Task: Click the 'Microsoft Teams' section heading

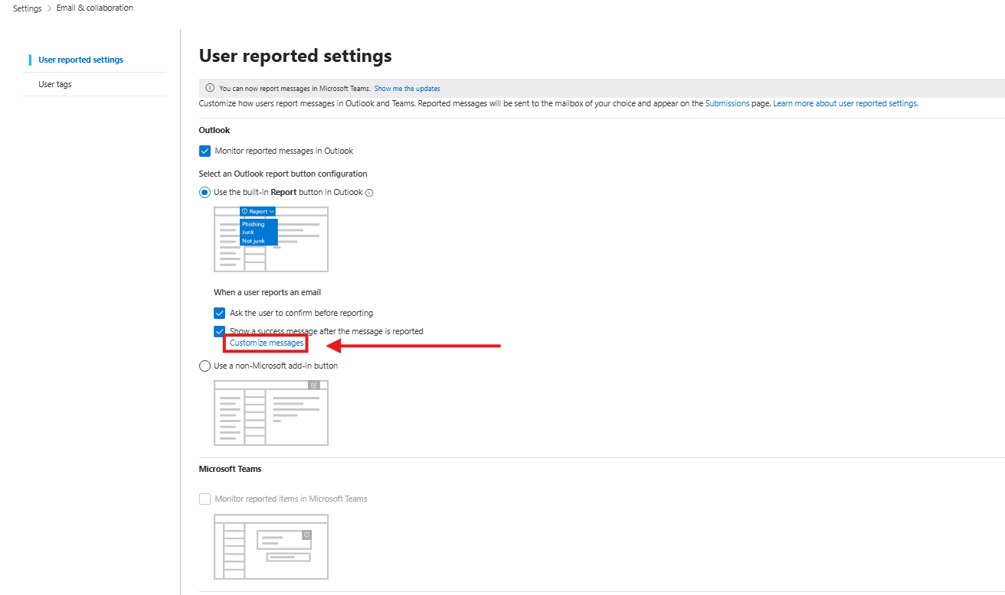Action: point(230,469)
